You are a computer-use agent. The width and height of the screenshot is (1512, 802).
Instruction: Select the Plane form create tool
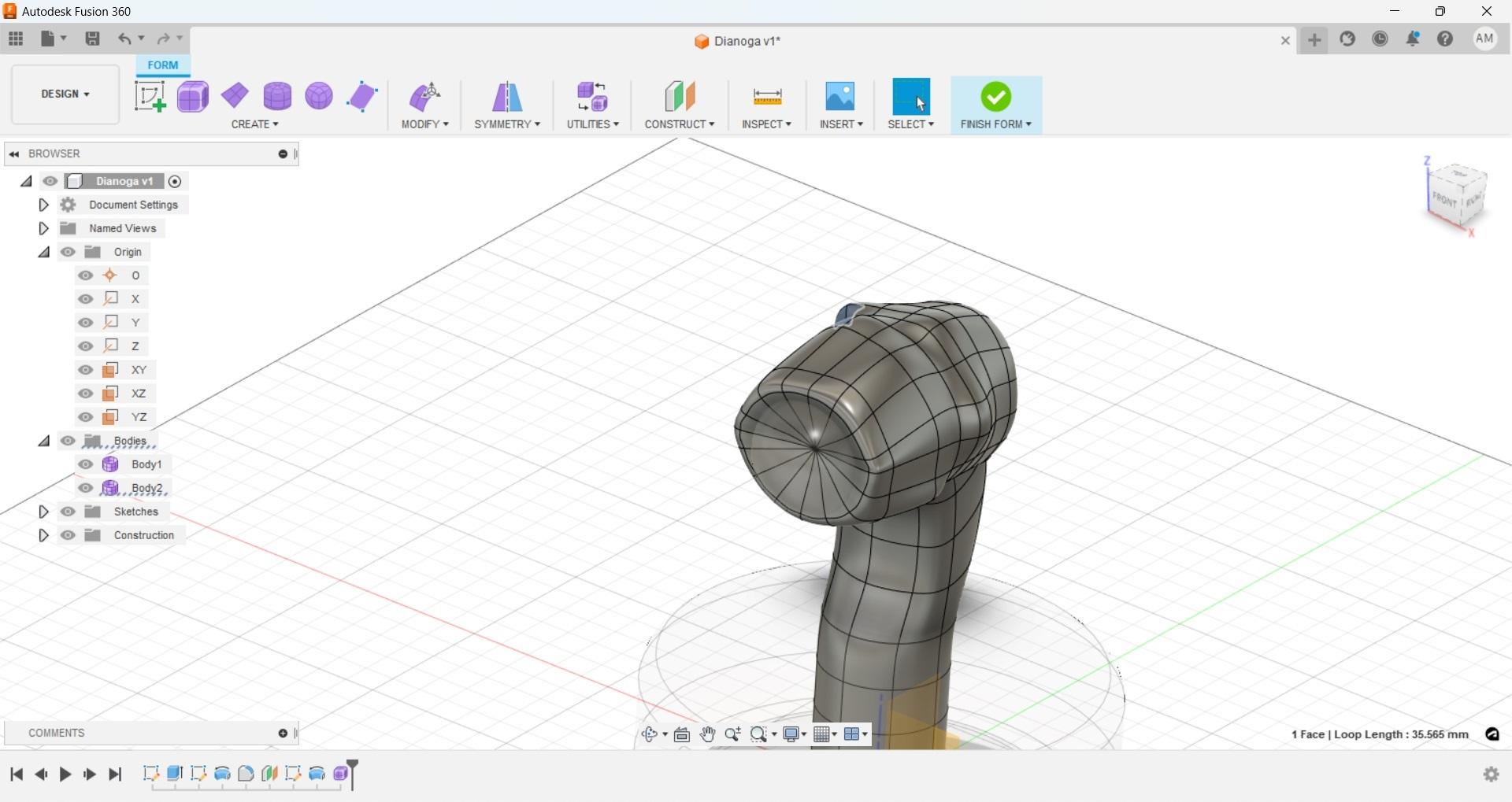235,96
